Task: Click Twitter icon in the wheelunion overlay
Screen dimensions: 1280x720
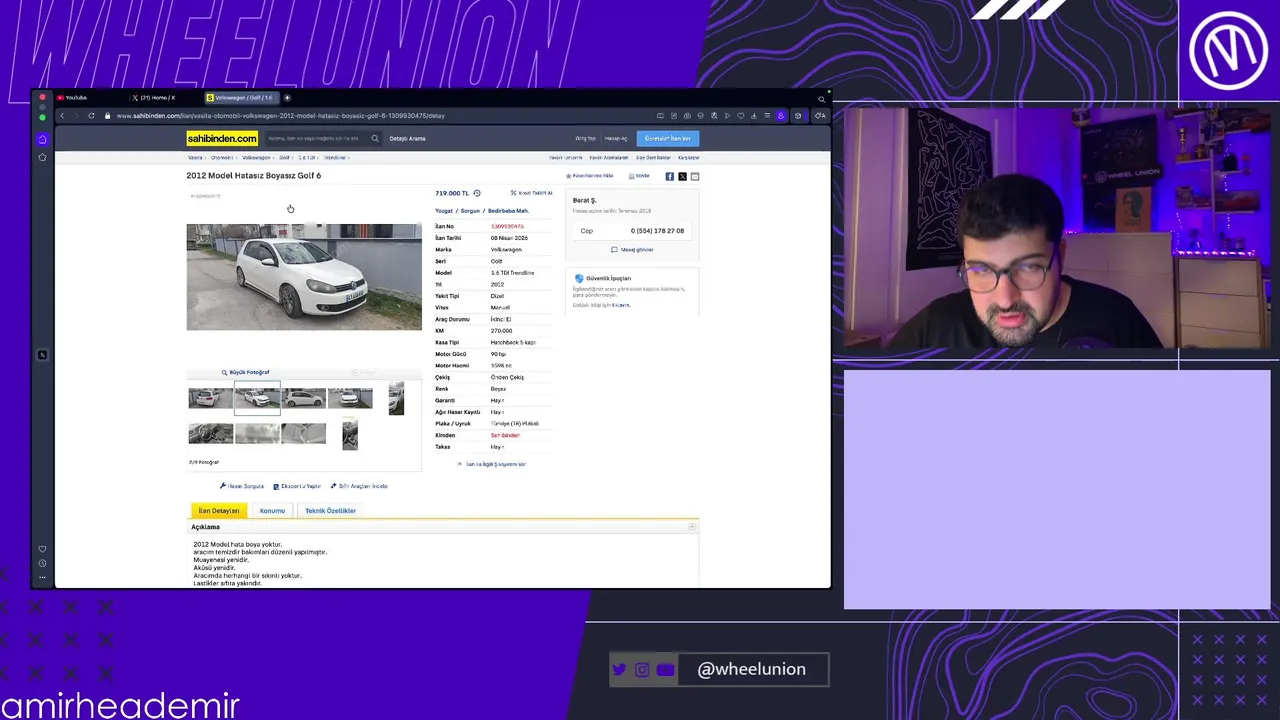Action: click(619, 670)
